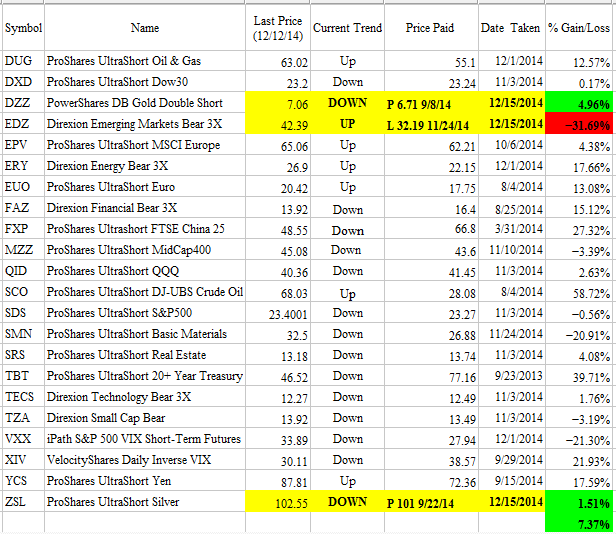Click the 12.57% gain cell
Image resolution: width=616 pixels, height=534 pixels.
click(579, 61)
